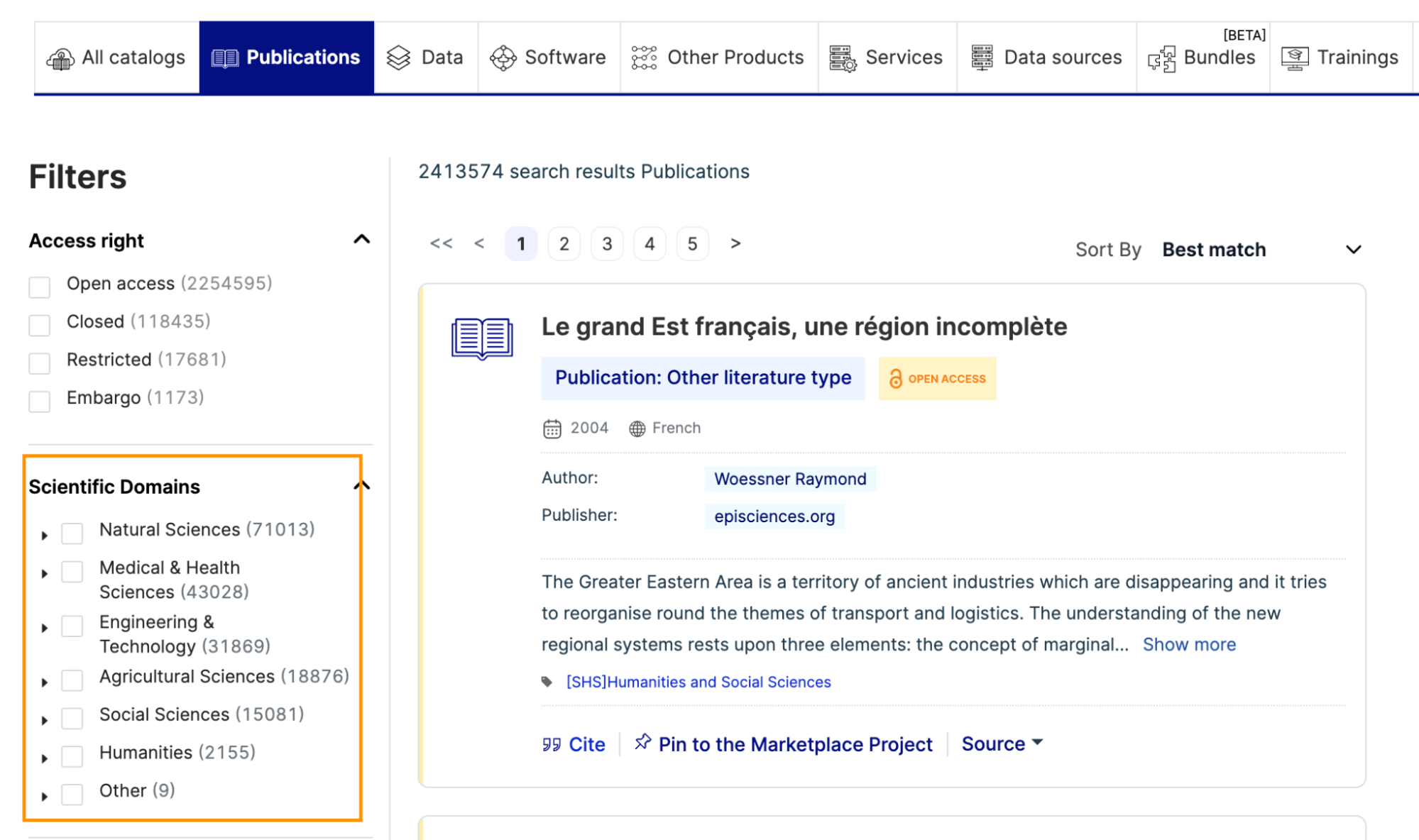This screenshot has width=1419, height=840.
Task: Open title Le grand Est français
Action: [x=804, y=326]
